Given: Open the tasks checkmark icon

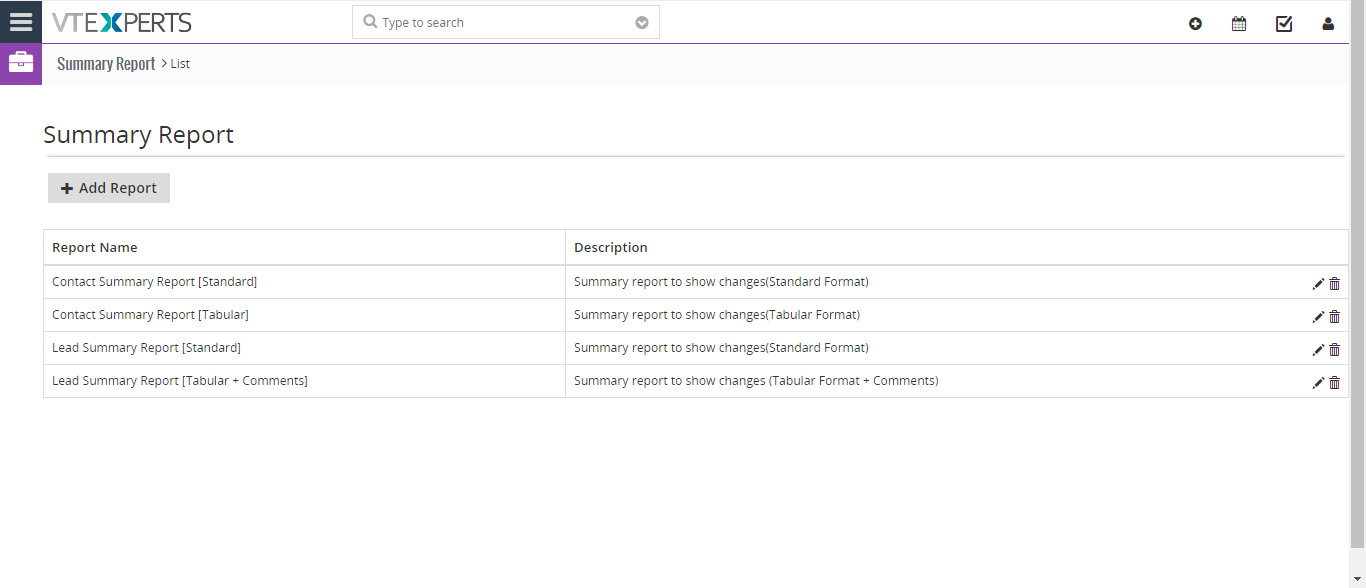Looking at the screenshot, I should pyautogui.click(x=1284, y=24).
